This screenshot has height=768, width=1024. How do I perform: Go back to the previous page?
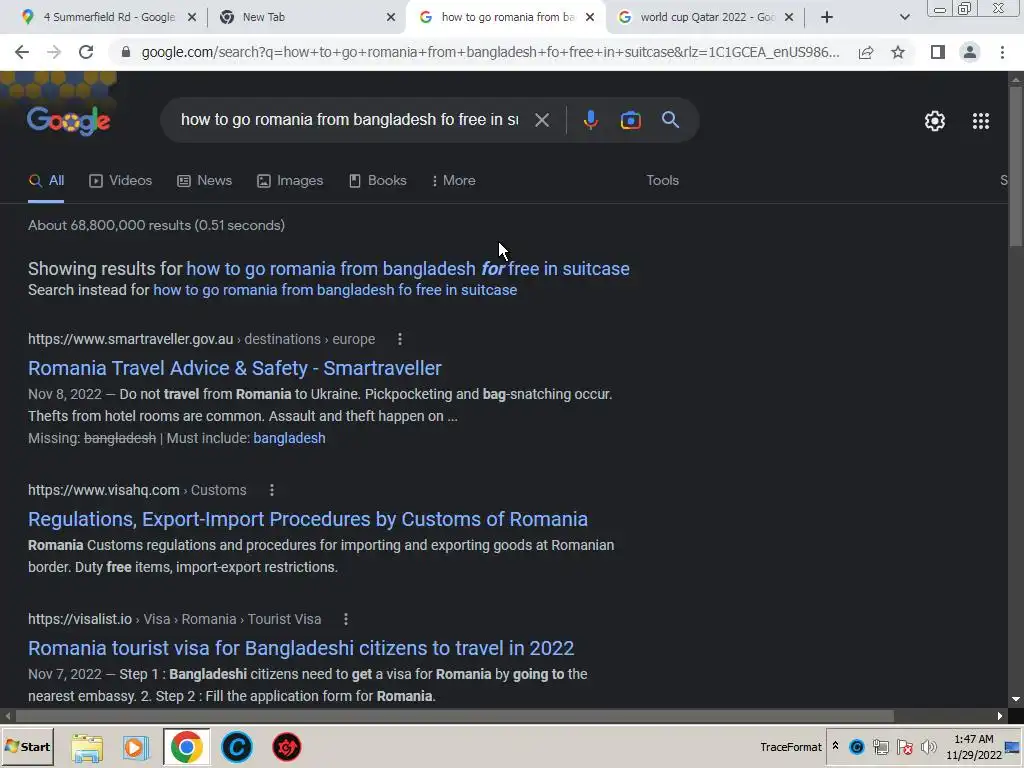click(22, 52)
